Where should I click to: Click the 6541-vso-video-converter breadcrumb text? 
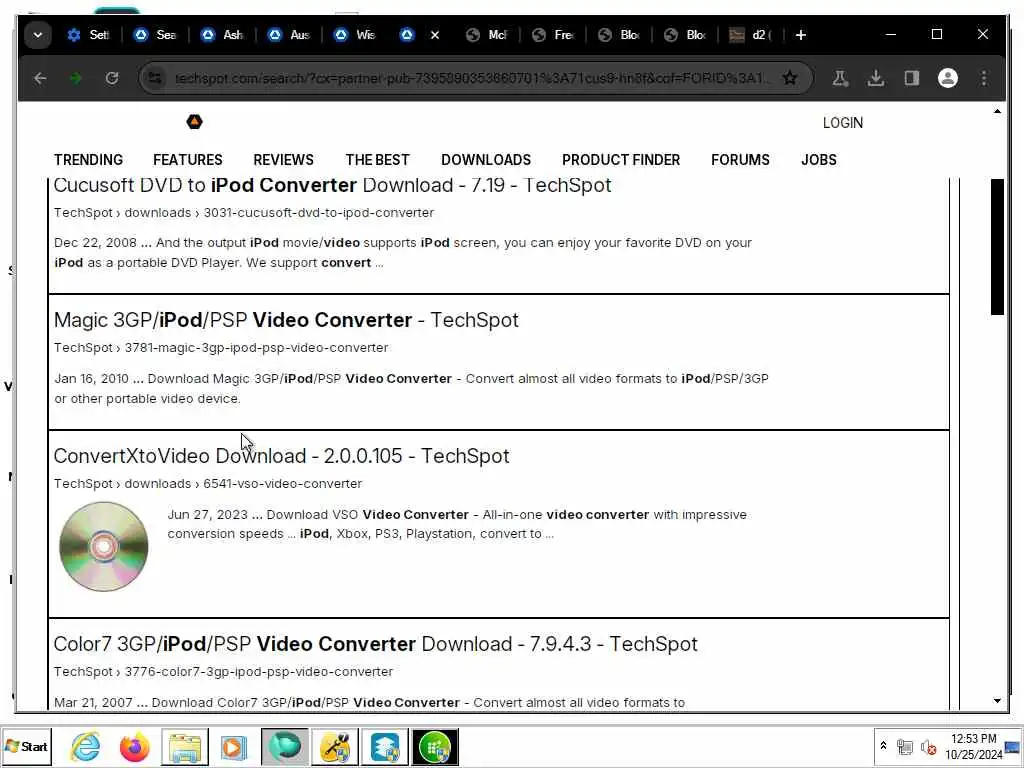tap(283, 484)
